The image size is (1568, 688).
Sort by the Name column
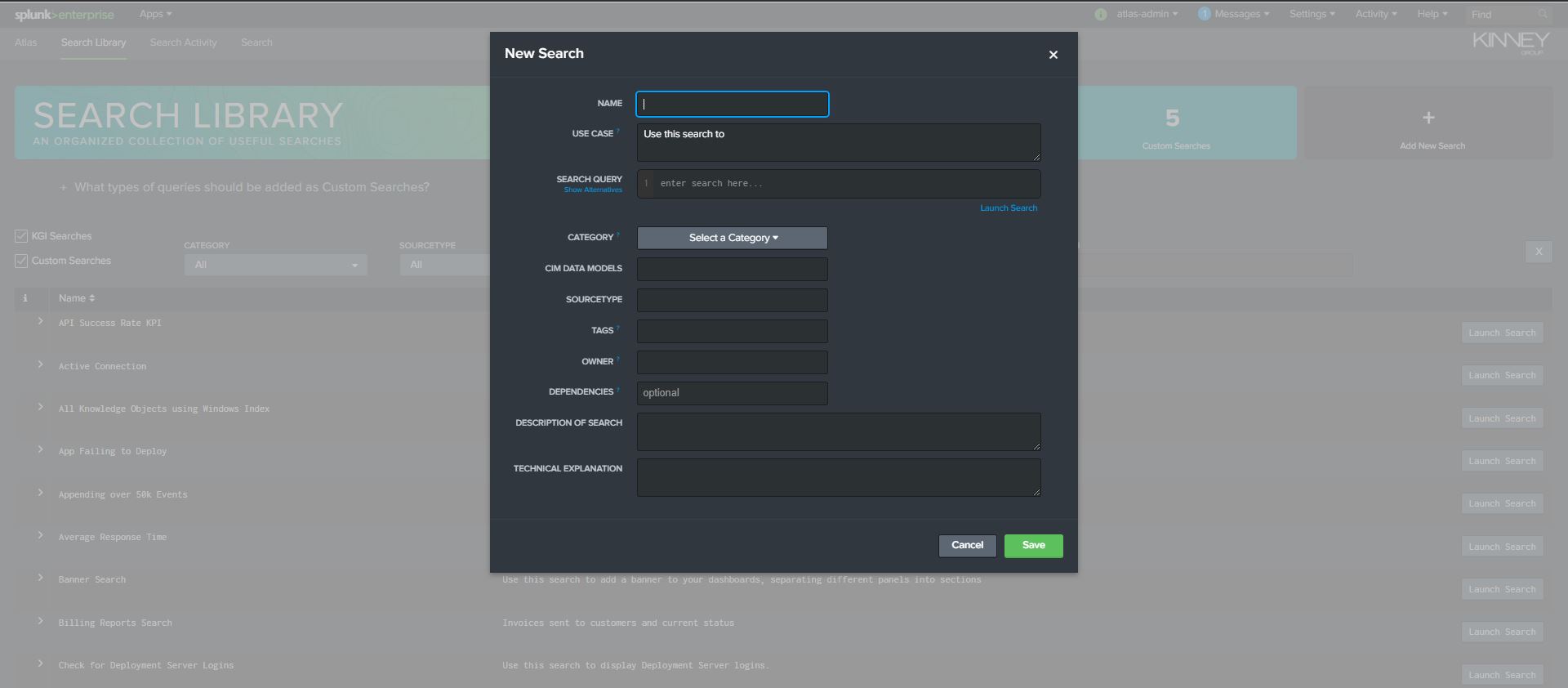click(x=77, y=298)
